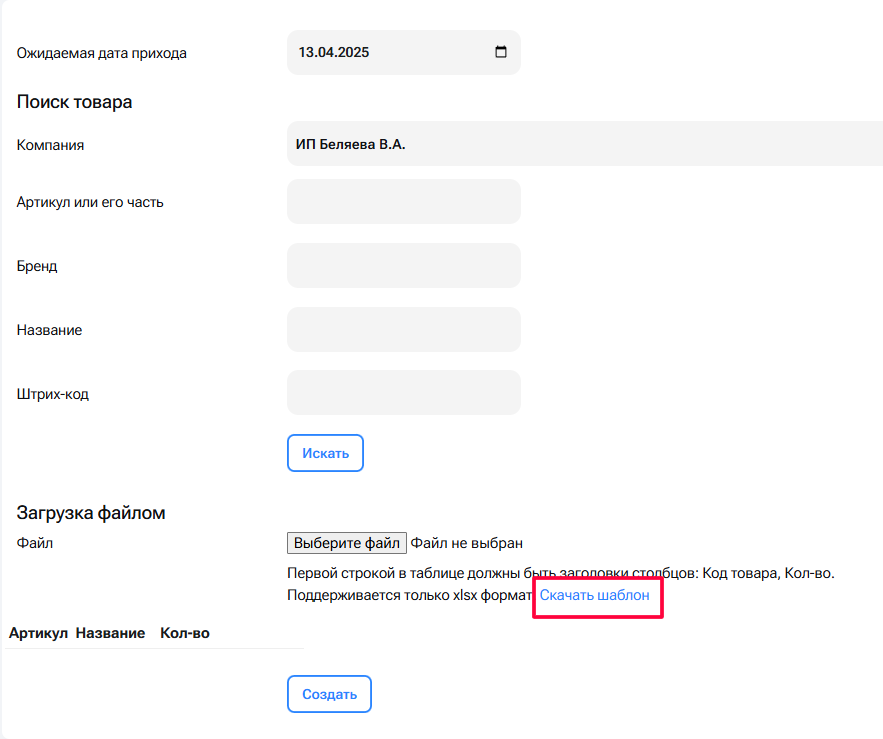Activate the Штрих-код input box
Screen dimensions: 883x739
[404, 393]
